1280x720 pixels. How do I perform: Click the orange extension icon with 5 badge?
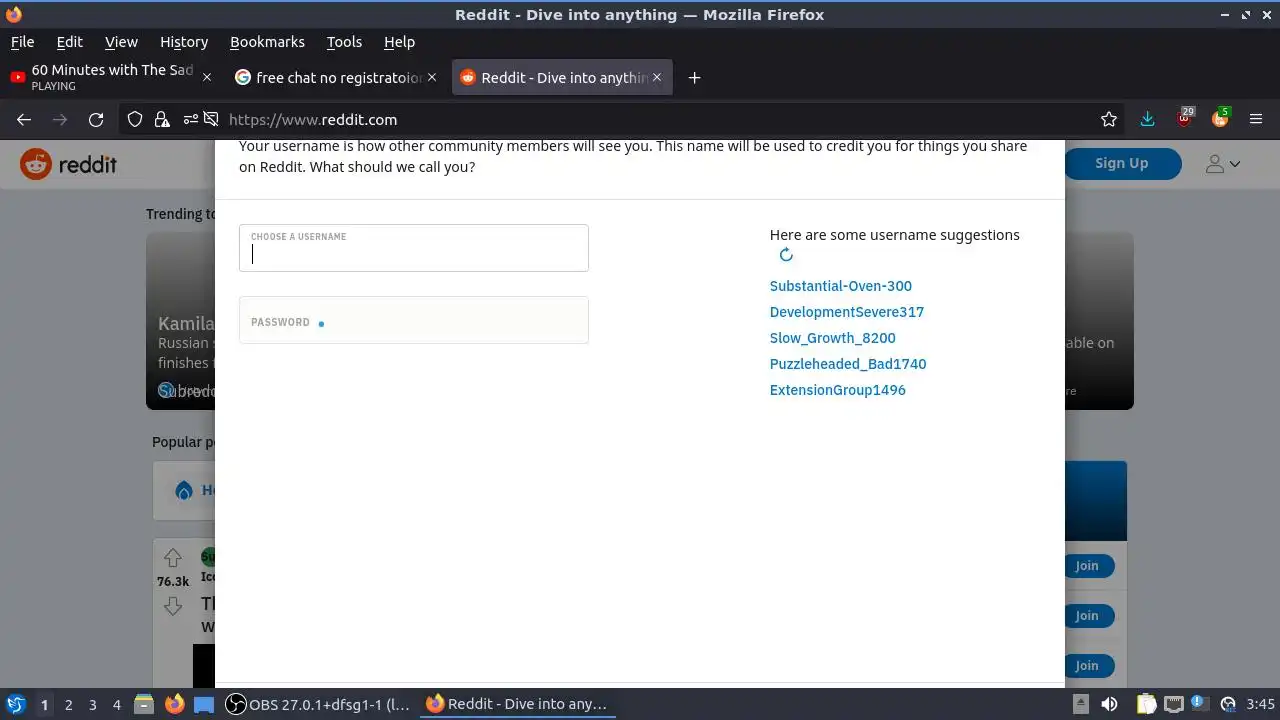coord(1220,118)
